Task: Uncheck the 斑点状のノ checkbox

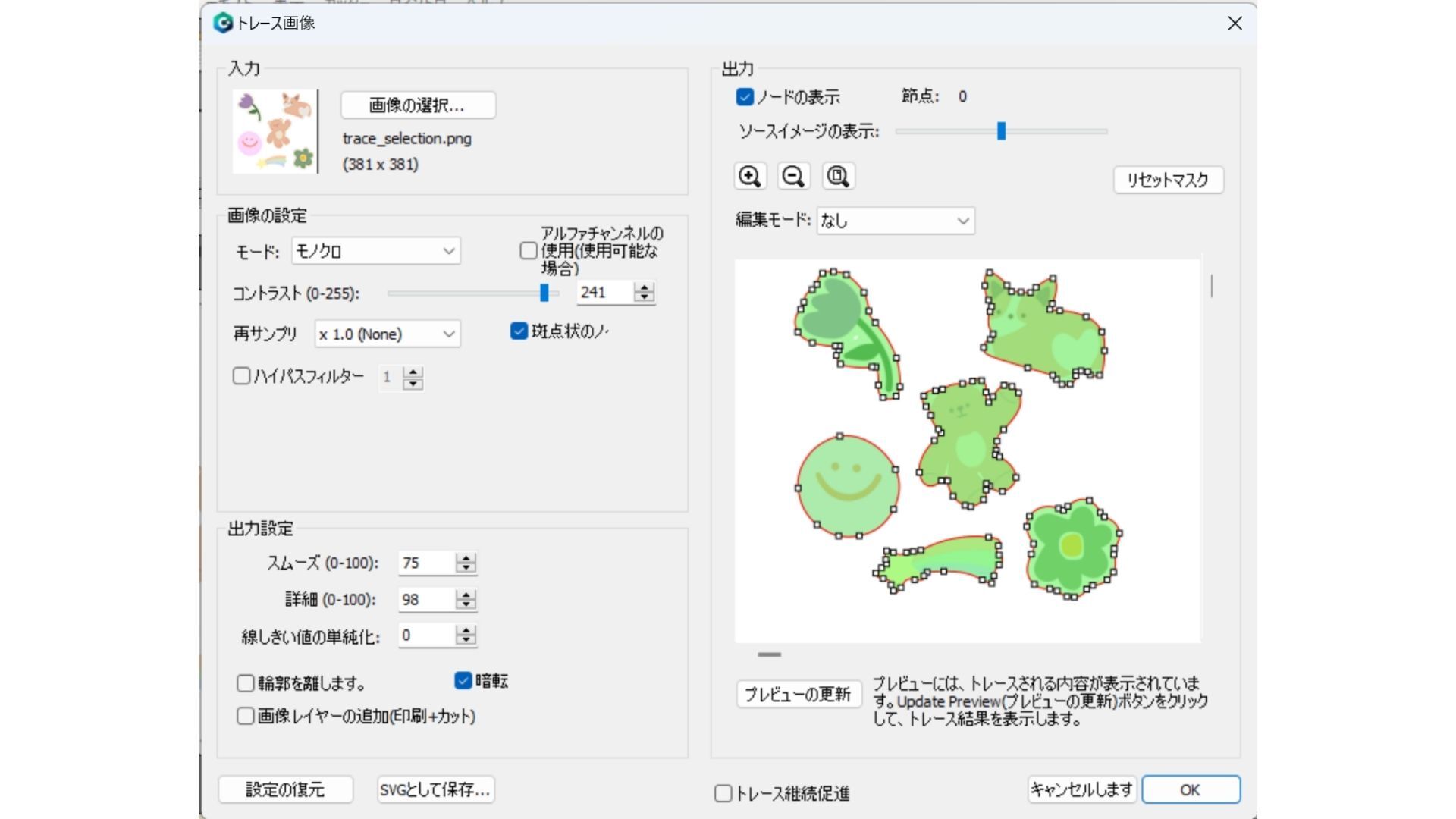Action: click(x=519, y=331)
